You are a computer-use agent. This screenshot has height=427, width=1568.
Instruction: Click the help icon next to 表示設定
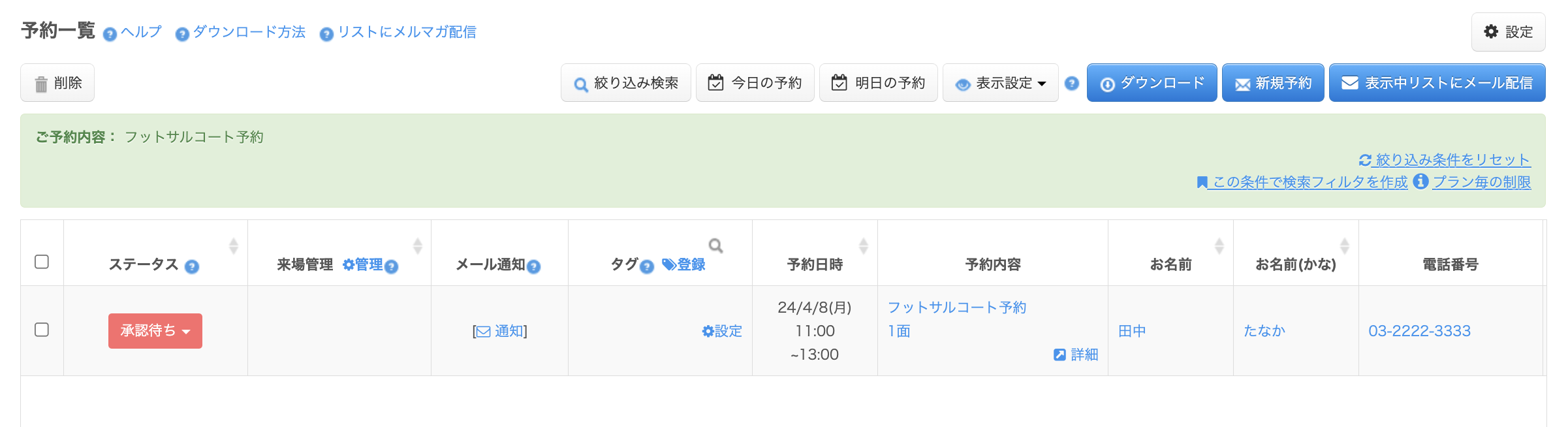click(1071, 84)
